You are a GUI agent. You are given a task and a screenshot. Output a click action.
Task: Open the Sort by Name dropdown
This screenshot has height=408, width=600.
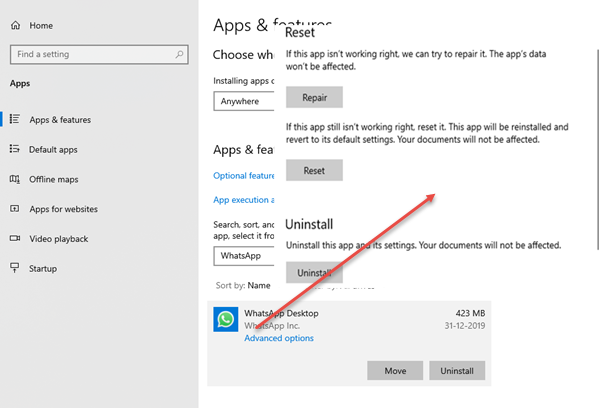tap(243, 286)
